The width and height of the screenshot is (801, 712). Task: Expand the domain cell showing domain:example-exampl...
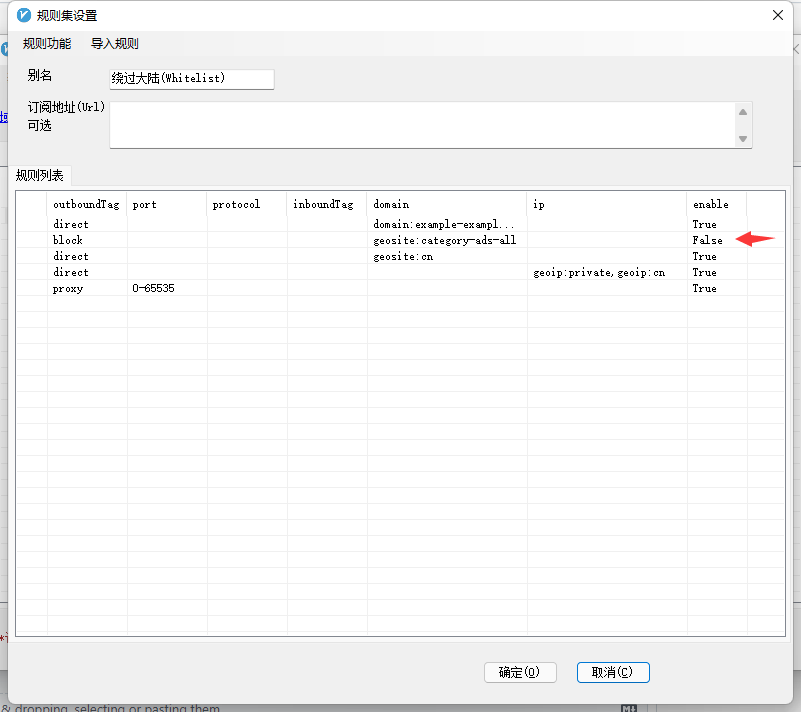444,224
